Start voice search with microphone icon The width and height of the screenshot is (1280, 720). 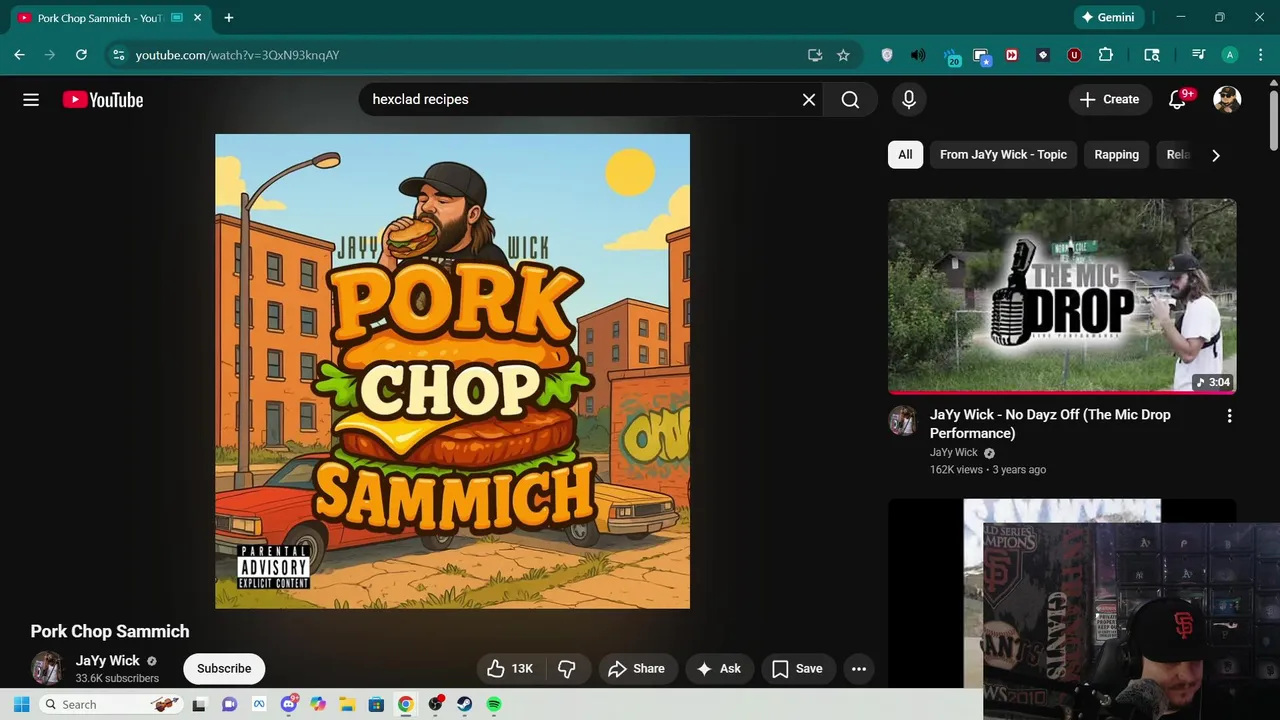click(x=909, y=99)
